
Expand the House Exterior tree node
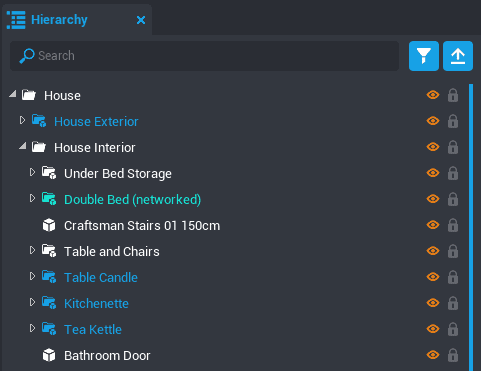pos(22,120)
